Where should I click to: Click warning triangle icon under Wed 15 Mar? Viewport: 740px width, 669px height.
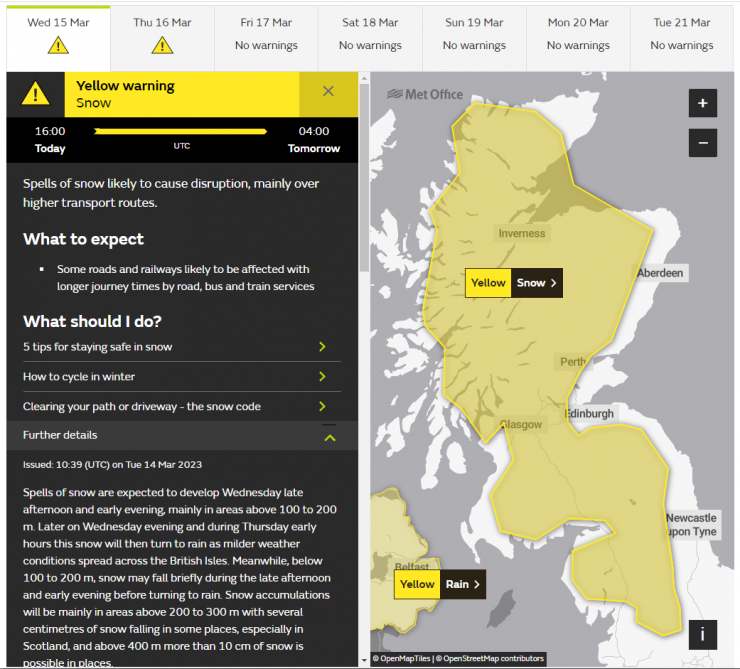click(58, 45)
